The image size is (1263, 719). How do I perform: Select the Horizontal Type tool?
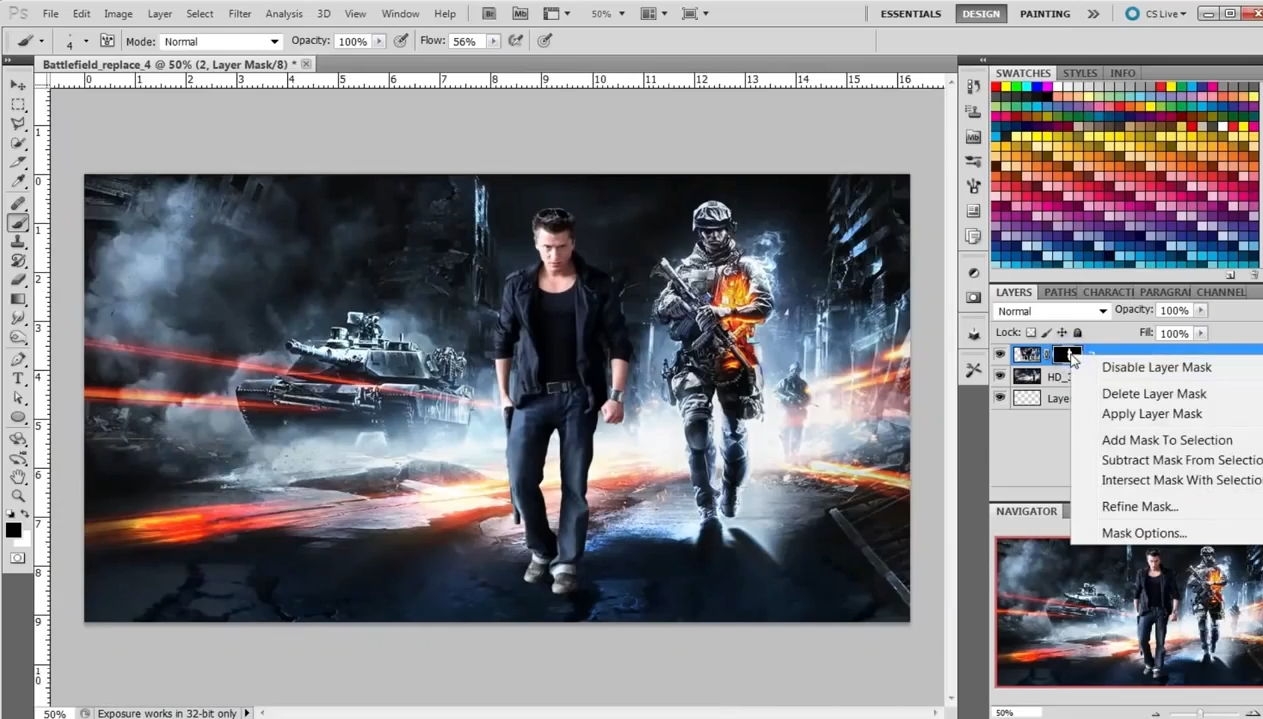point(18,378)
